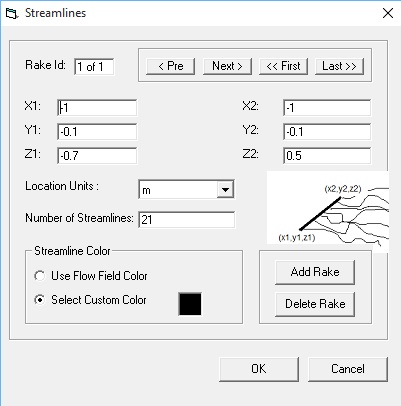Choose Select Custom Color radio button

[40, 300]
